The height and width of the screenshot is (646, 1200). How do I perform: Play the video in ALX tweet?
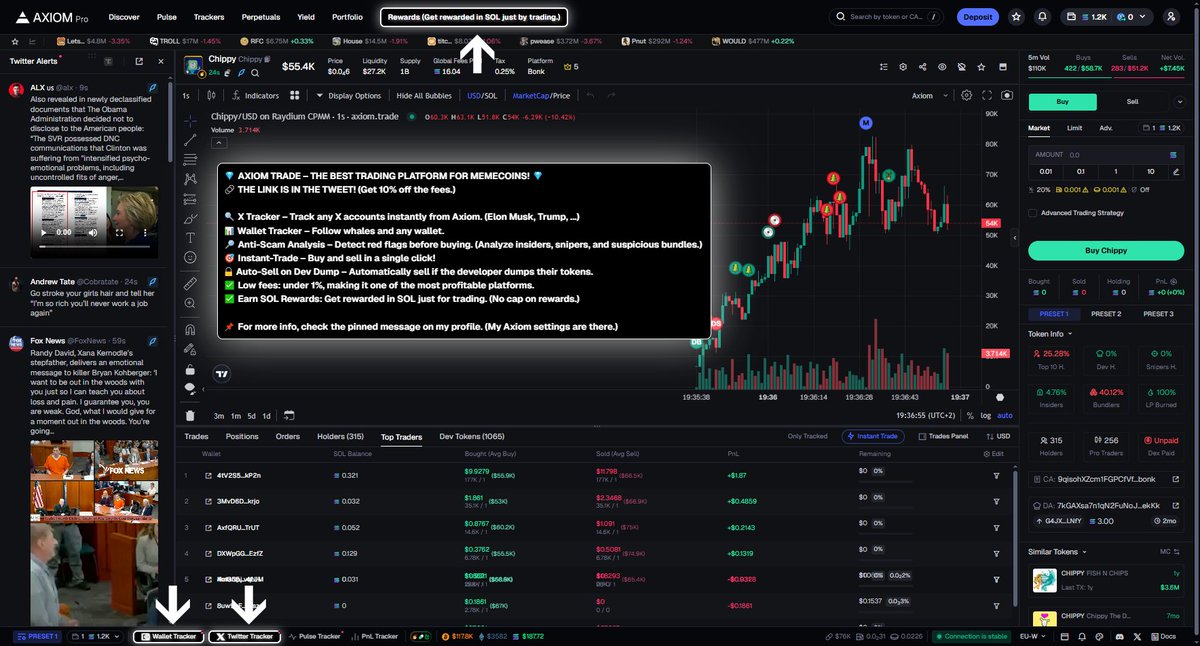click(45, 233)
